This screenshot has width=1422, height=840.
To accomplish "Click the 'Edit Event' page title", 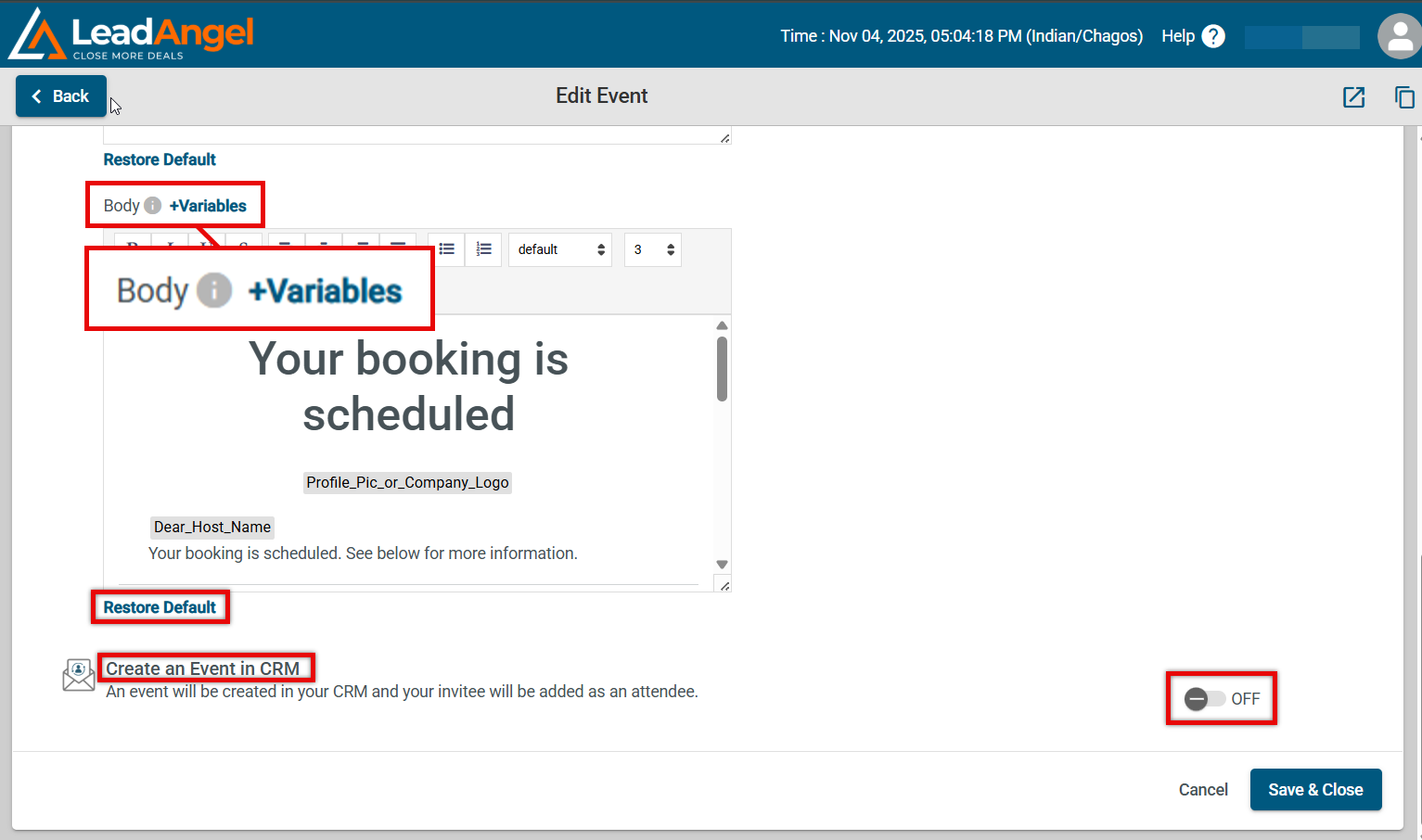I will (x=601, y=96).
